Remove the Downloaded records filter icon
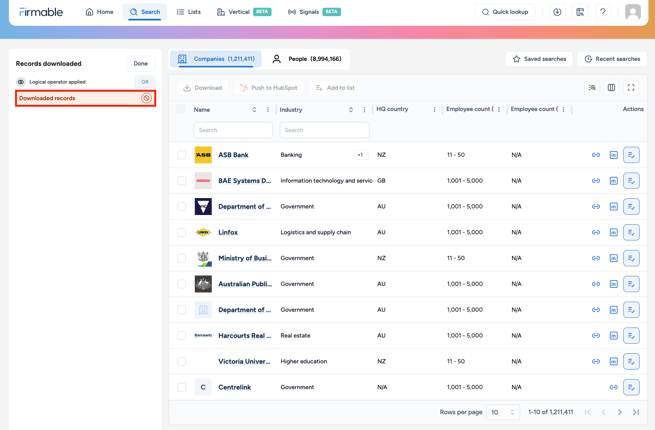The width and height of the screenshot is (655, 430). [x=146, y=98]
